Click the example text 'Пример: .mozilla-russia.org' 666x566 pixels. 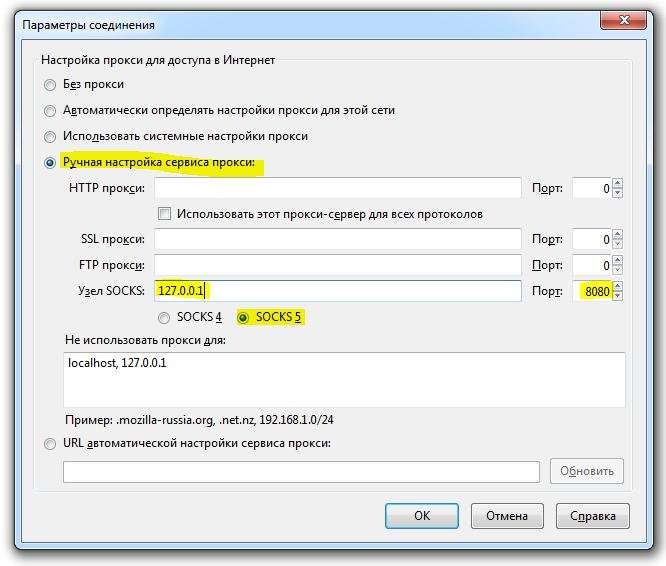(139, 420)
